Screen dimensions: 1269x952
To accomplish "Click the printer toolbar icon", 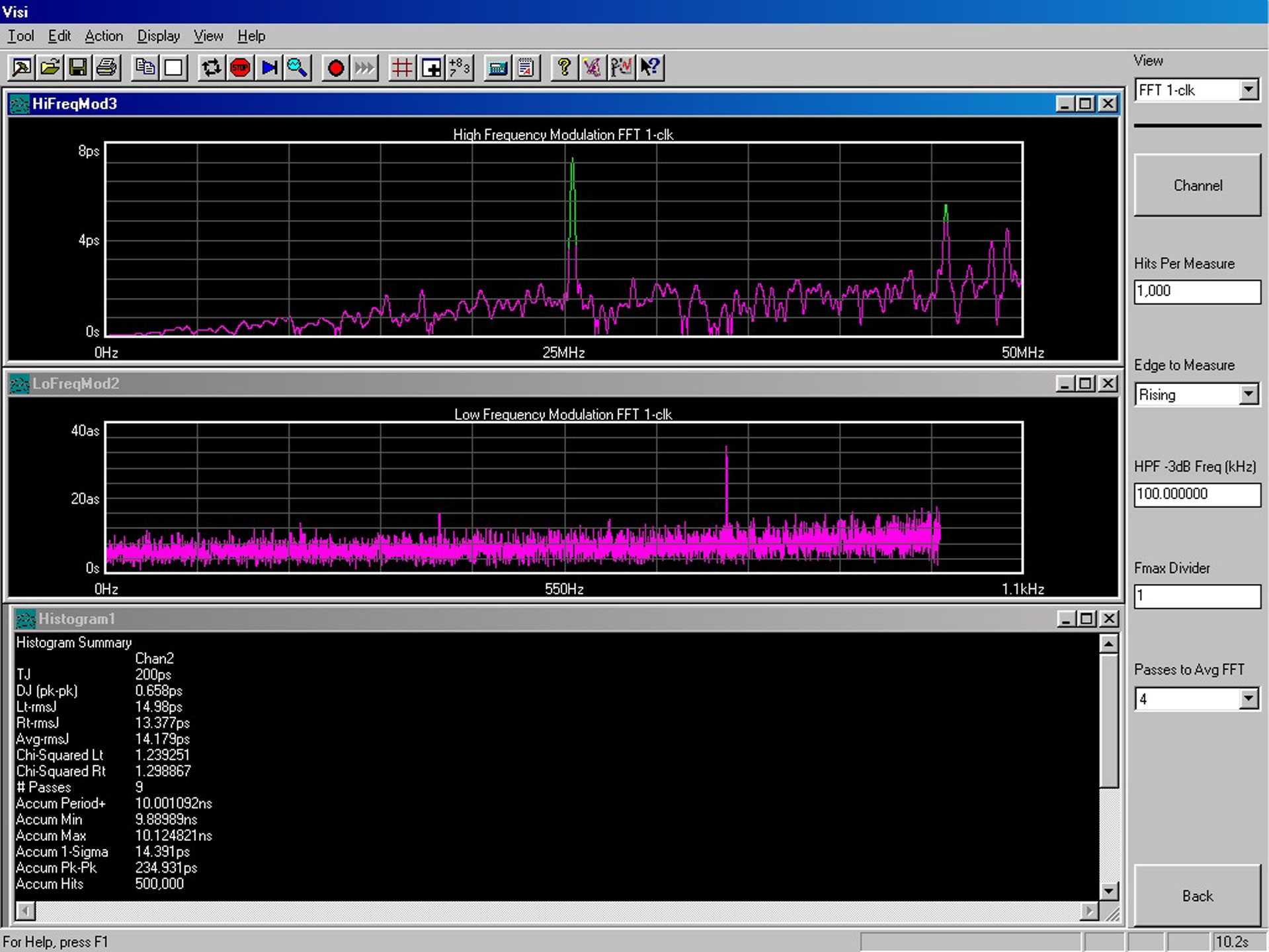I will [x=106, y=67].
